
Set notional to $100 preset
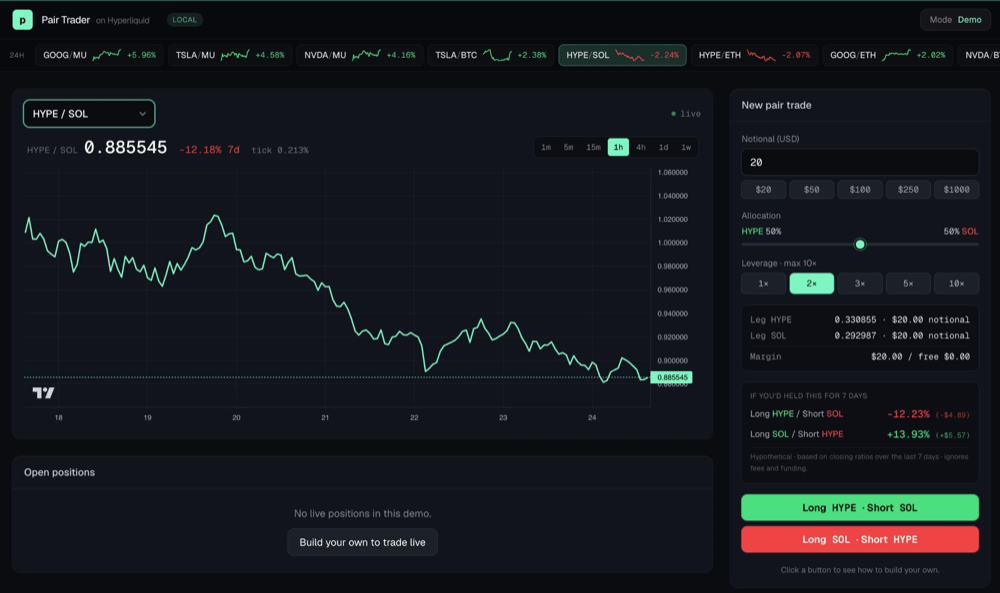click(860, 189)
